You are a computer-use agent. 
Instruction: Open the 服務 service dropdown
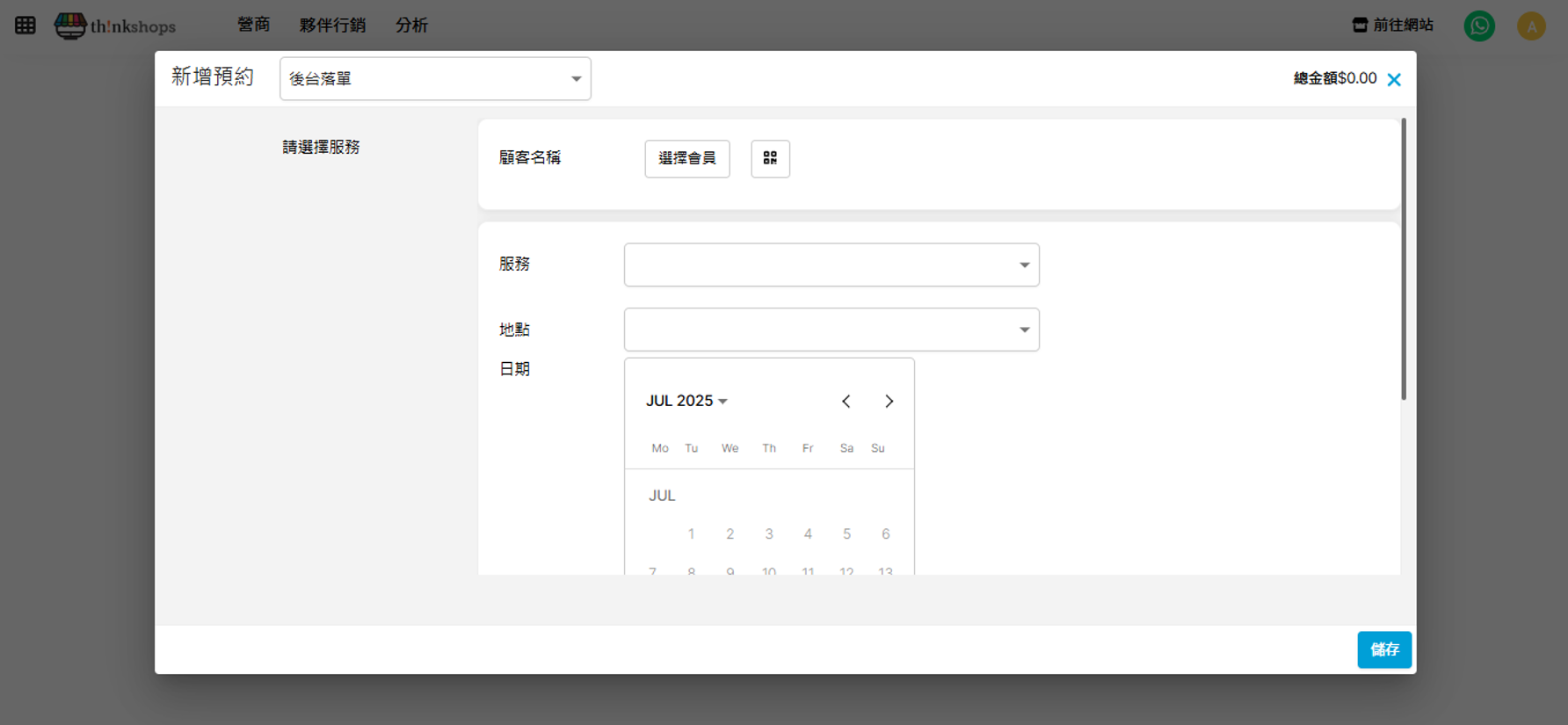[x=831, y=265]
